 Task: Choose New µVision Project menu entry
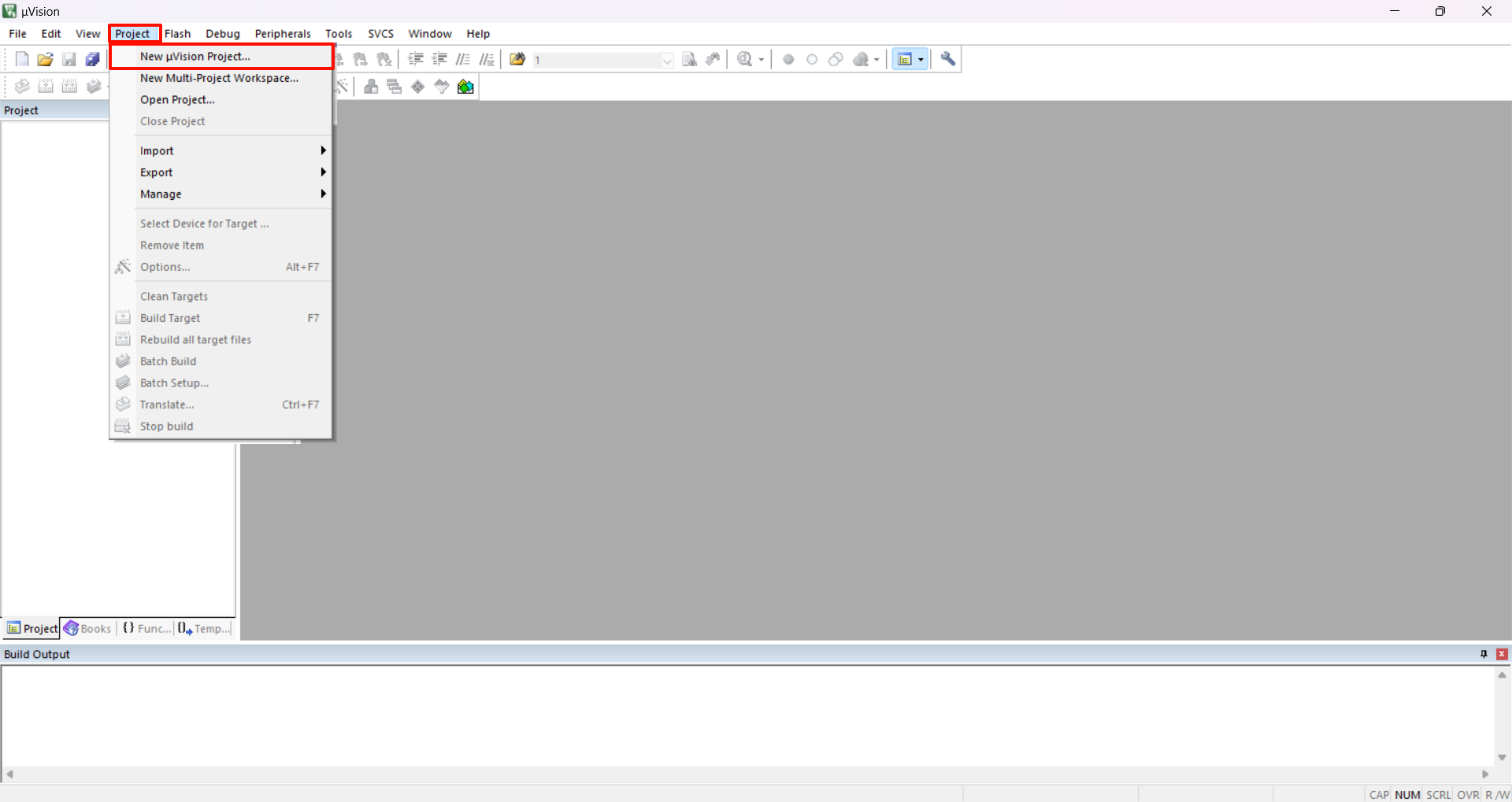[x=220, y=56]
